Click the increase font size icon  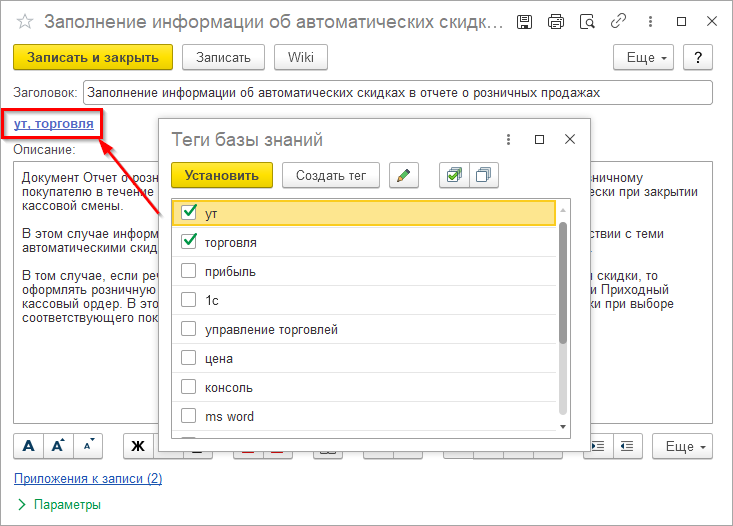click(x=59, y=445)
